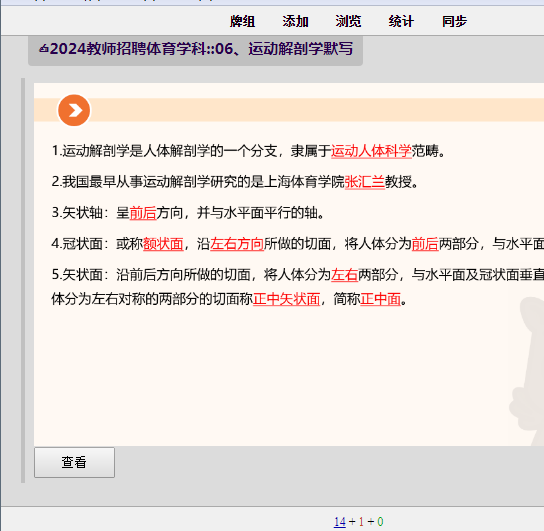Click 同步 to sync the collection
This screenshot has width=544, height=531.
[x=454, y=22]
